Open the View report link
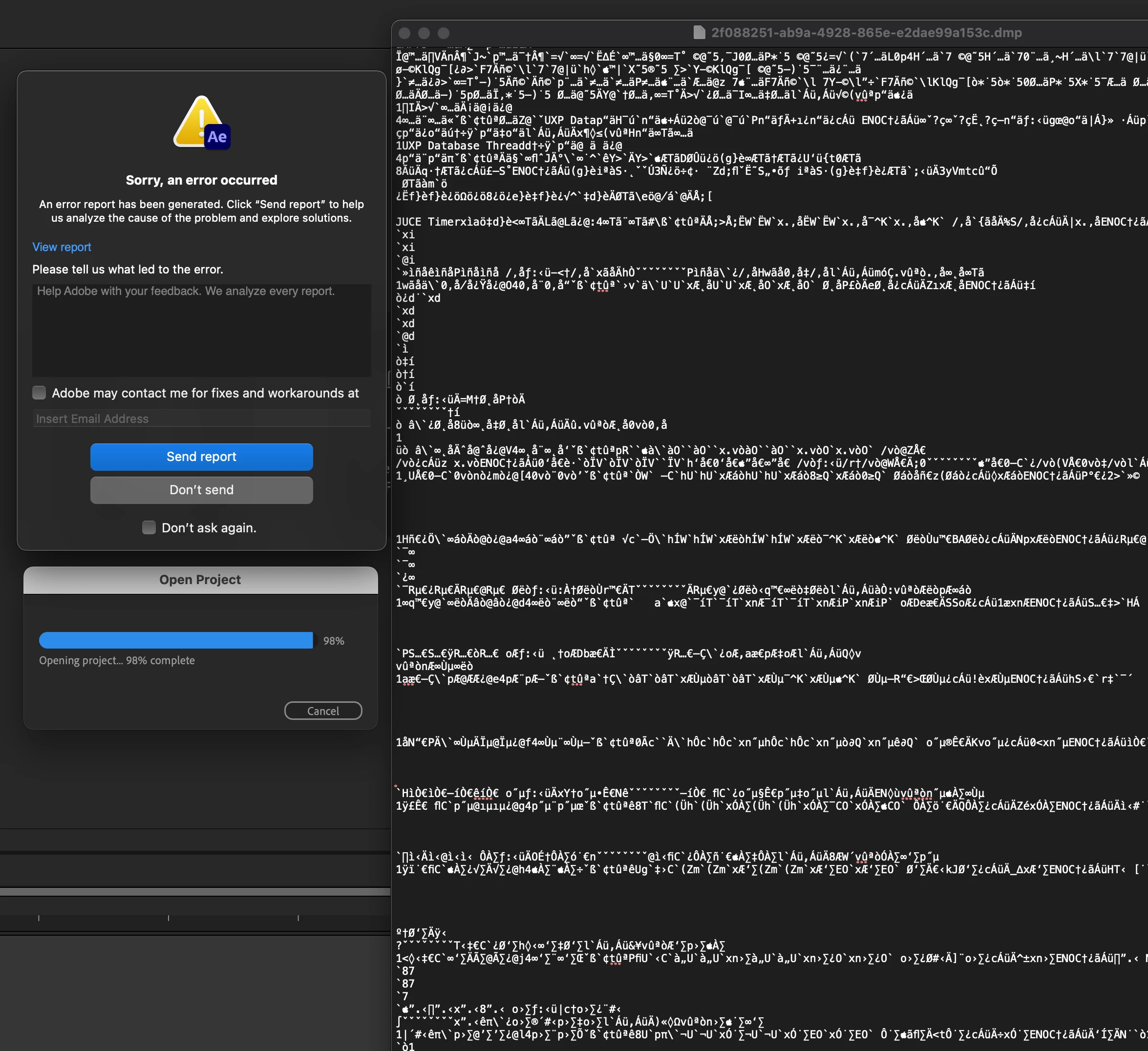1148x1051 pixels. (62, 247)
